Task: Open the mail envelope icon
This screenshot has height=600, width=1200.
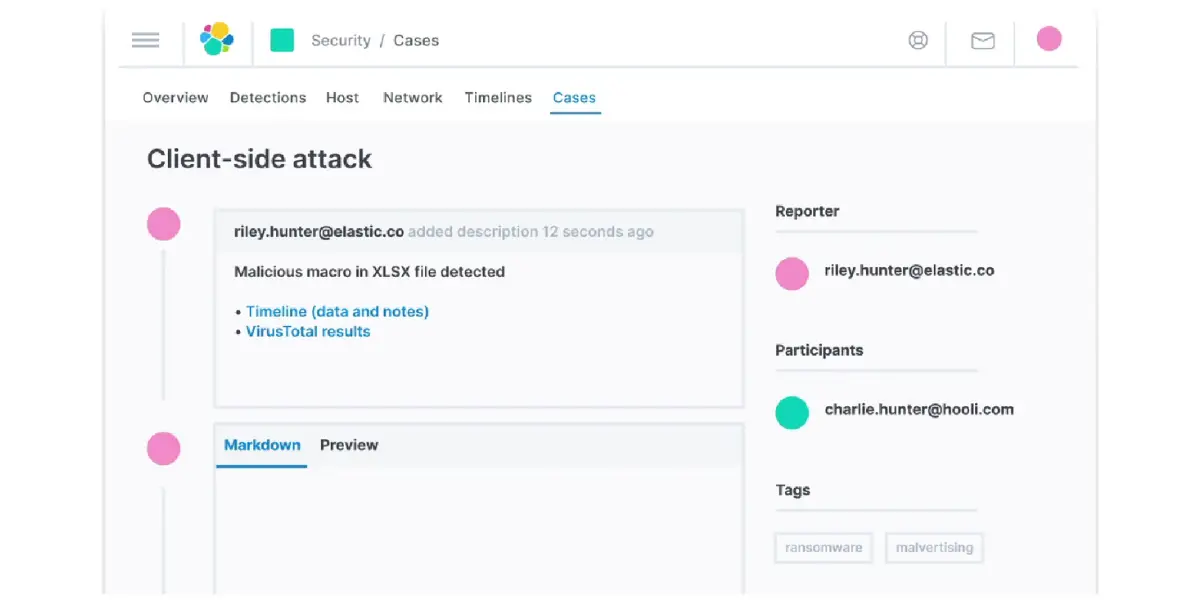Action: (x=983, y=40)
